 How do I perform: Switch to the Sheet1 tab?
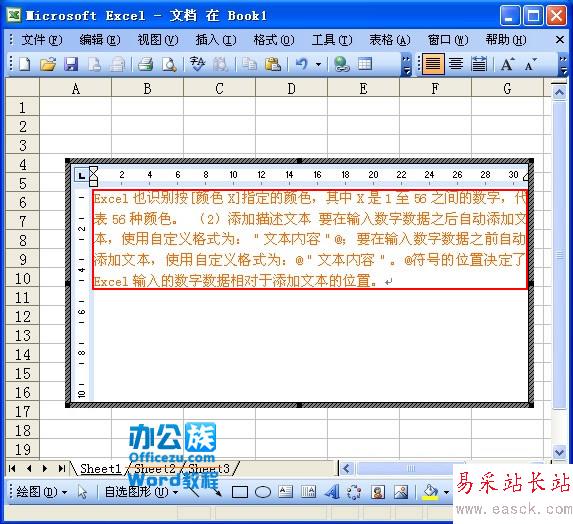100,468
